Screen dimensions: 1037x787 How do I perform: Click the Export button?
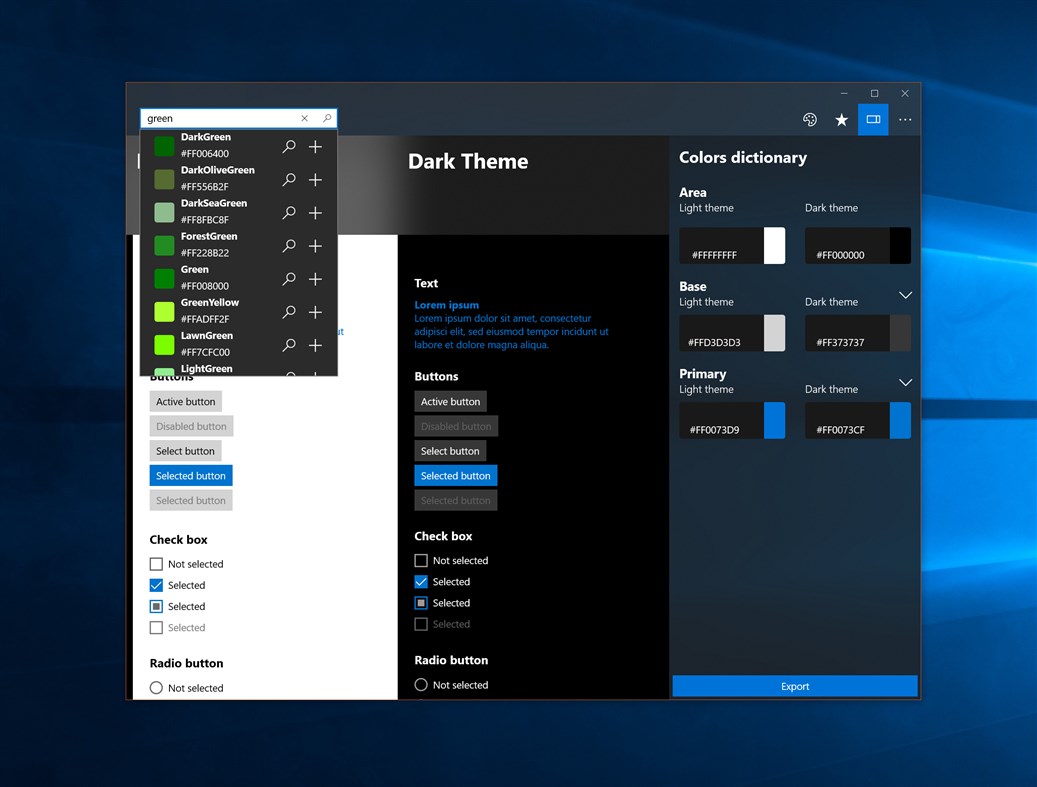coord(795,686)
